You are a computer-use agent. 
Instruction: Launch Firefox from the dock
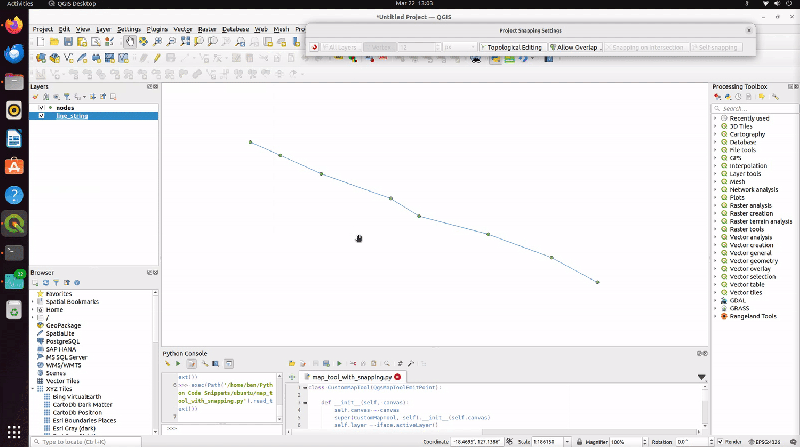coord(14,25)
